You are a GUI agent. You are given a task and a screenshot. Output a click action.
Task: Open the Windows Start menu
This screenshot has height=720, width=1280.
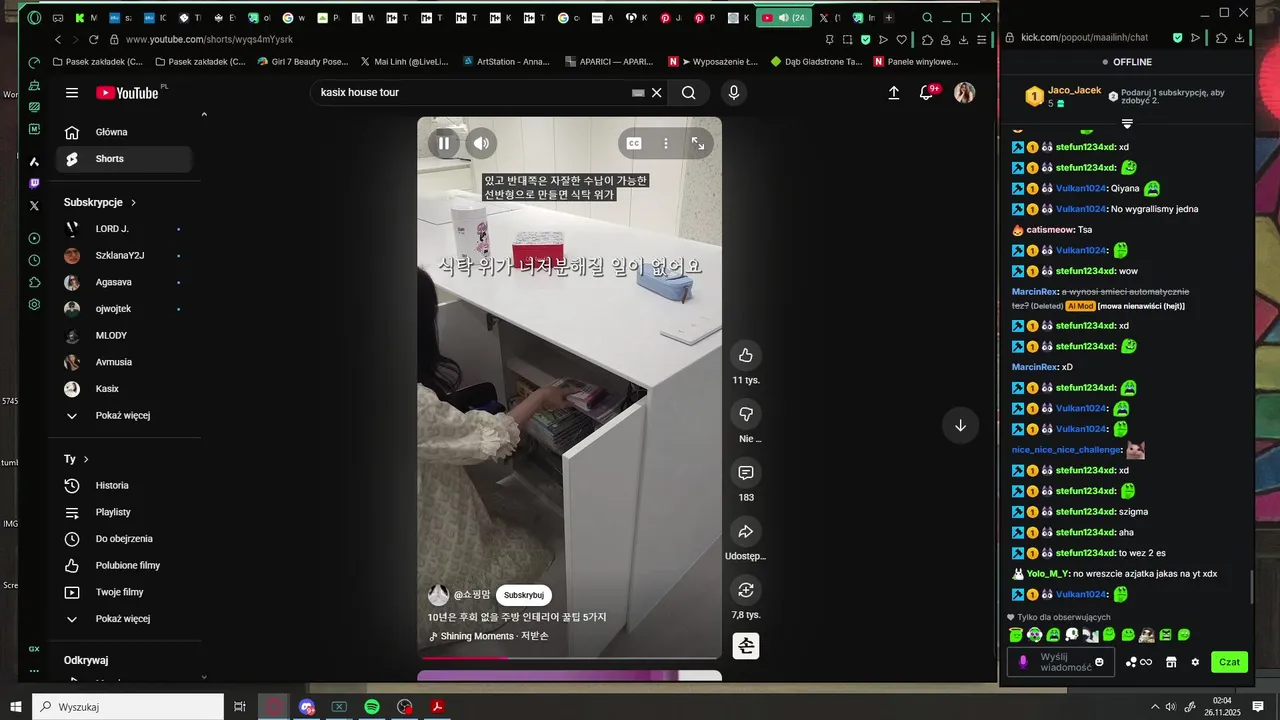point(15,707)
